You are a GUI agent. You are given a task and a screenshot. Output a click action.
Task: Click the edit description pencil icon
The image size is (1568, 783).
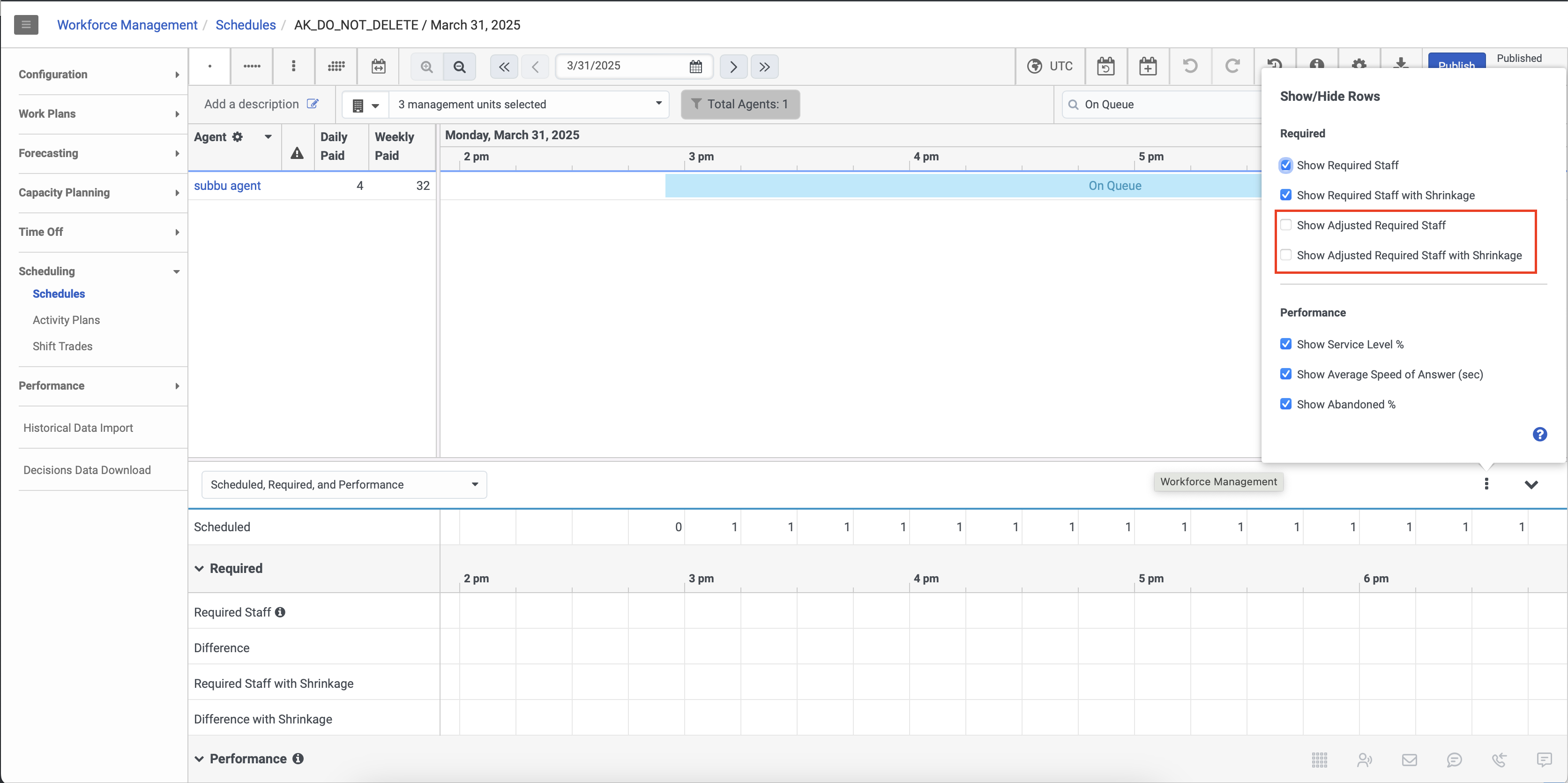coord(312,104)
